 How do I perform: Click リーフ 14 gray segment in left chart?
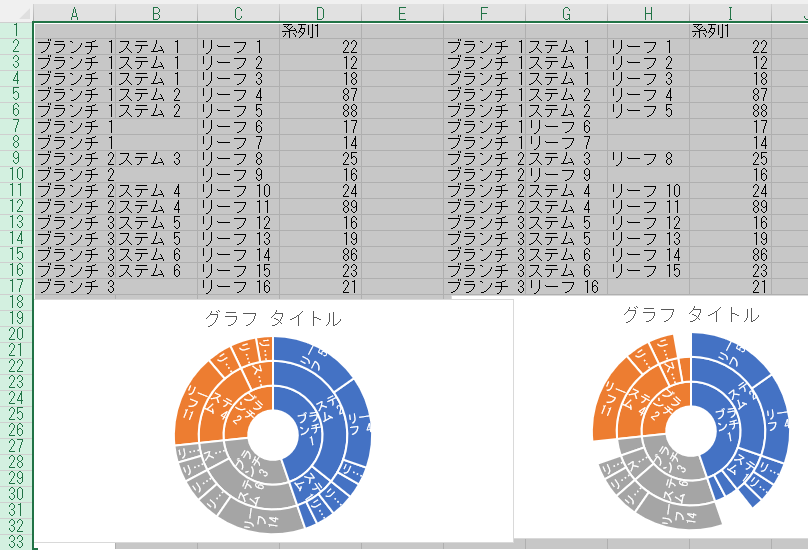click(x=261, y=518)
